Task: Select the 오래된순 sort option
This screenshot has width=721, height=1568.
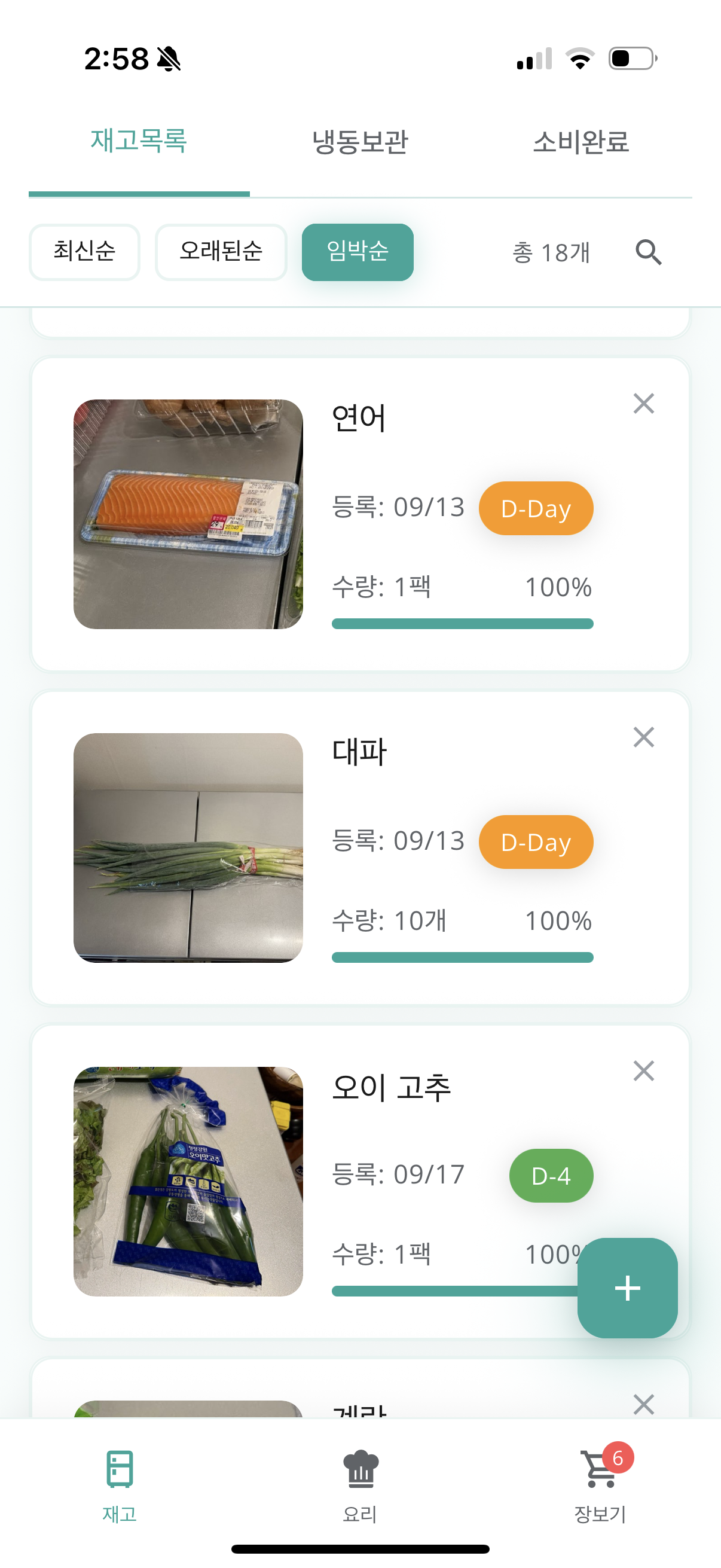Action: [221, 252]
